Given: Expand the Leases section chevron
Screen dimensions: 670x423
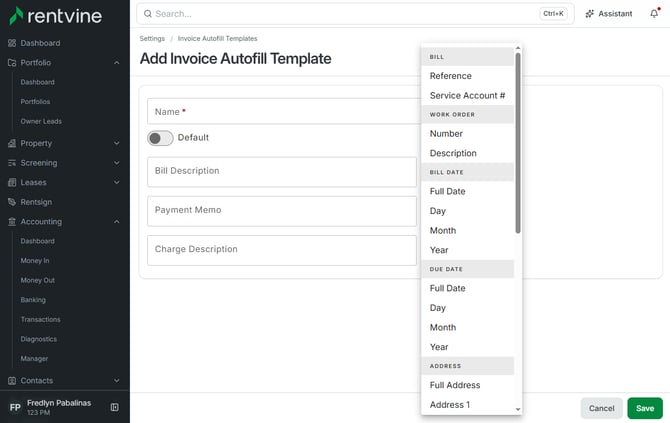Looking at the screenshot, I should pos(117,182).
